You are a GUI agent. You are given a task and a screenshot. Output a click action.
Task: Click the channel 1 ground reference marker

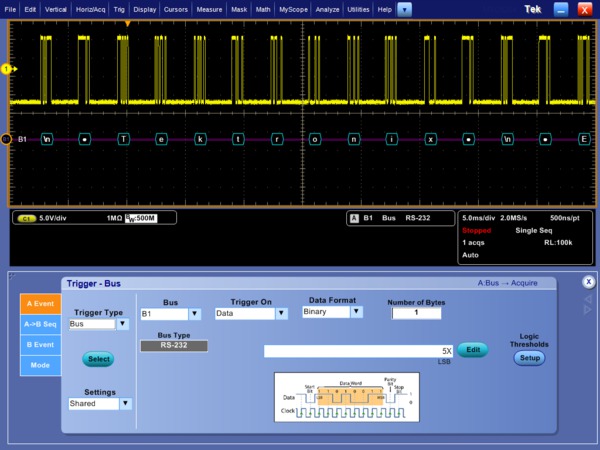(x=6, y=68)
